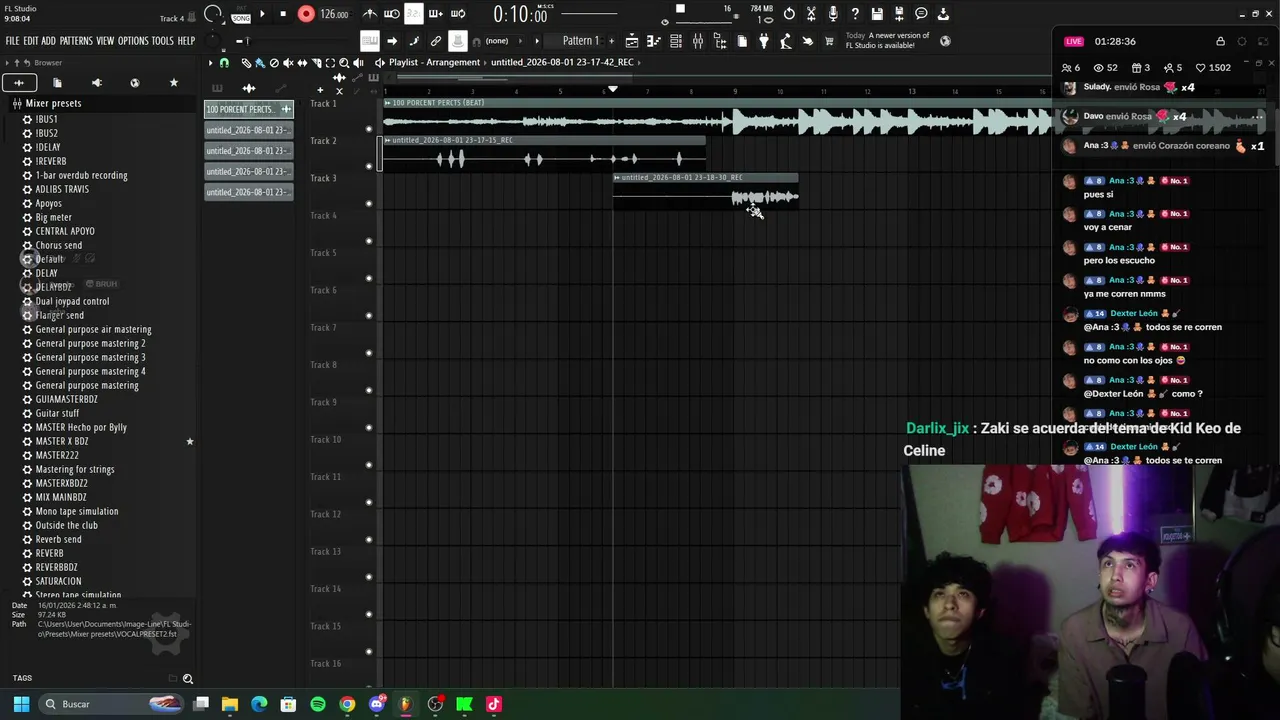This screenshot has height=720, width=1280.
Task: Click the tags search magnifier icon
Action: coord(188,679)
